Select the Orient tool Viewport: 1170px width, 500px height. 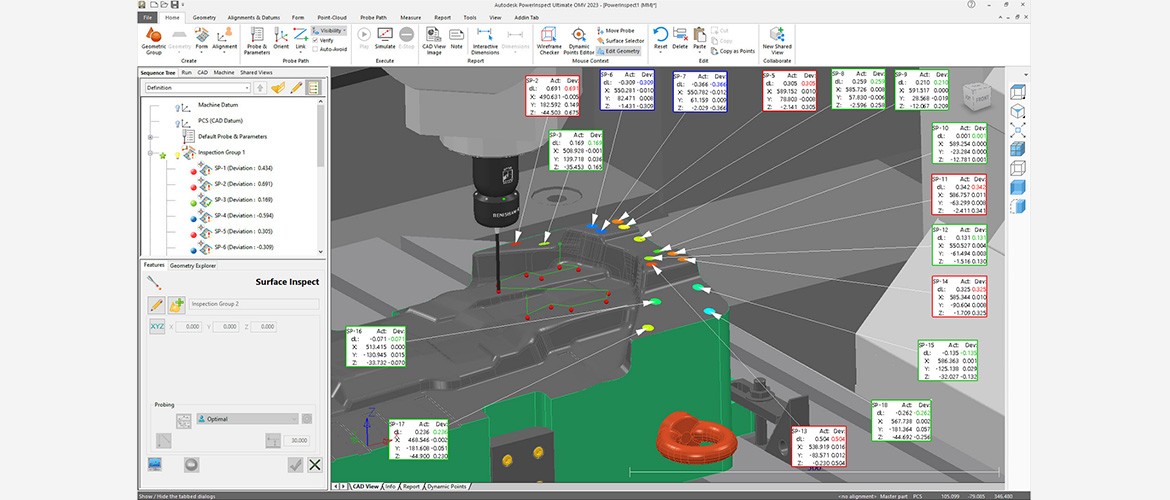281,39
